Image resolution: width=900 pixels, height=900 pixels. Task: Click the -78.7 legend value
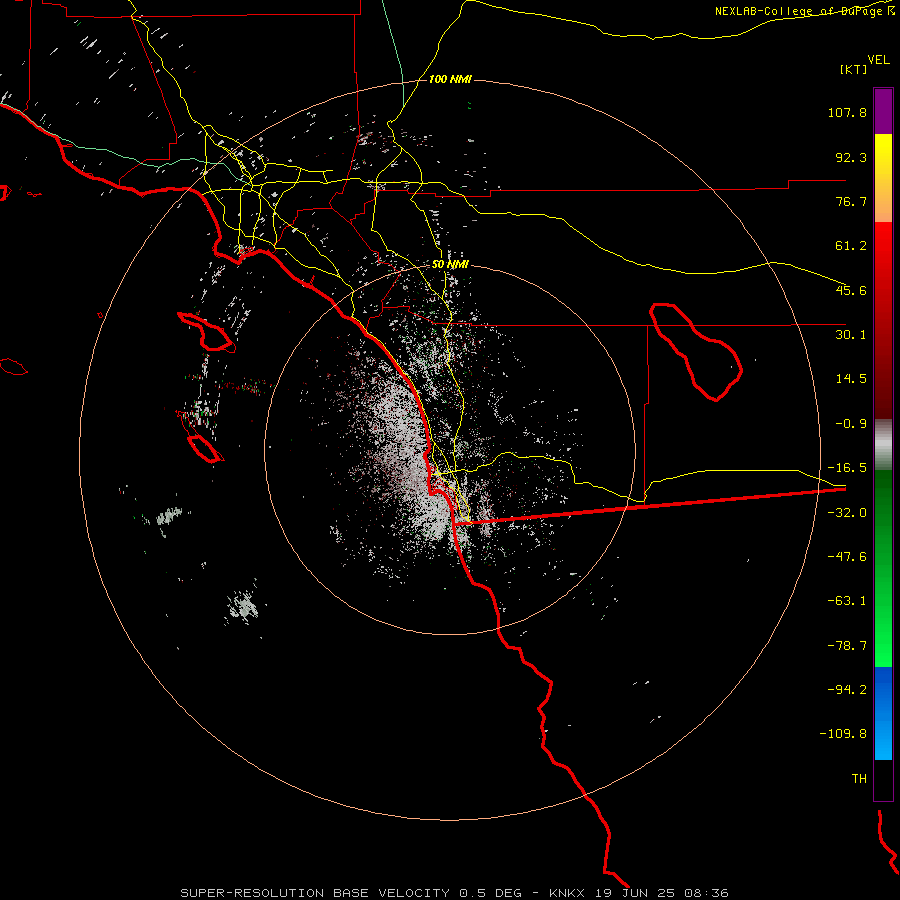[x=847, y=646]
